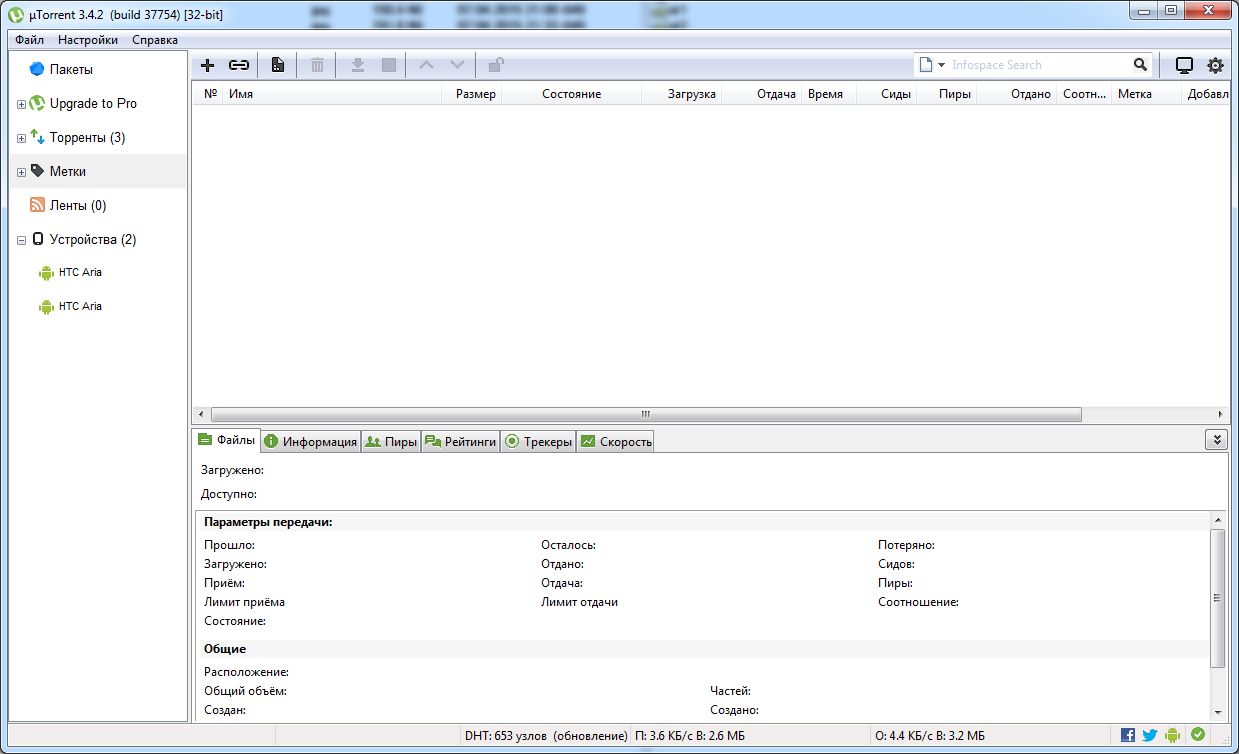Click the Remove torrent trash icon
This screenshot has width=1239, height=754.
[x=317, y=65]
